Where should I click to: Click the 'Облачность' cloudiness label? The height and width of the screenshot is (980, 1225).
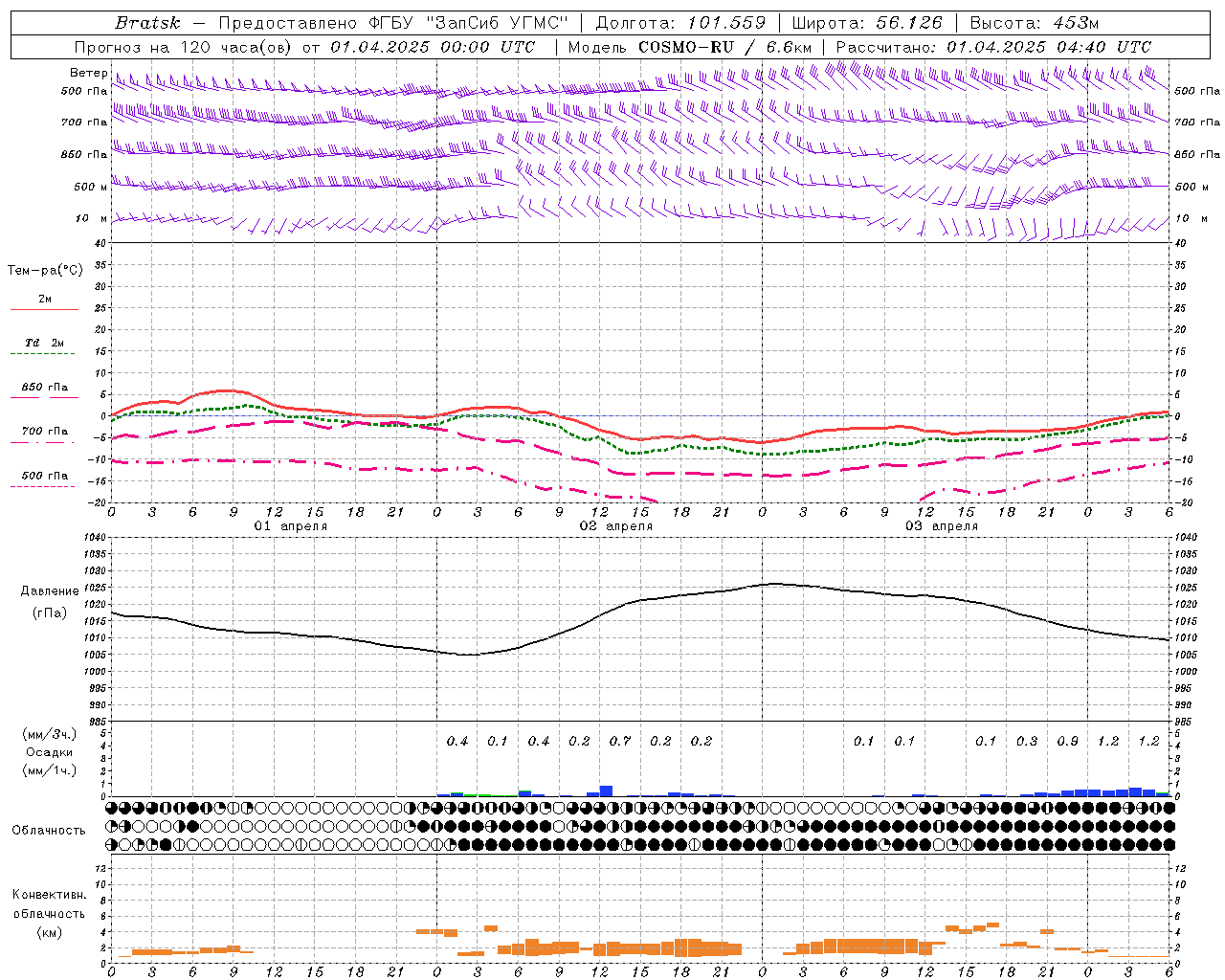click(x=49, y=830)
